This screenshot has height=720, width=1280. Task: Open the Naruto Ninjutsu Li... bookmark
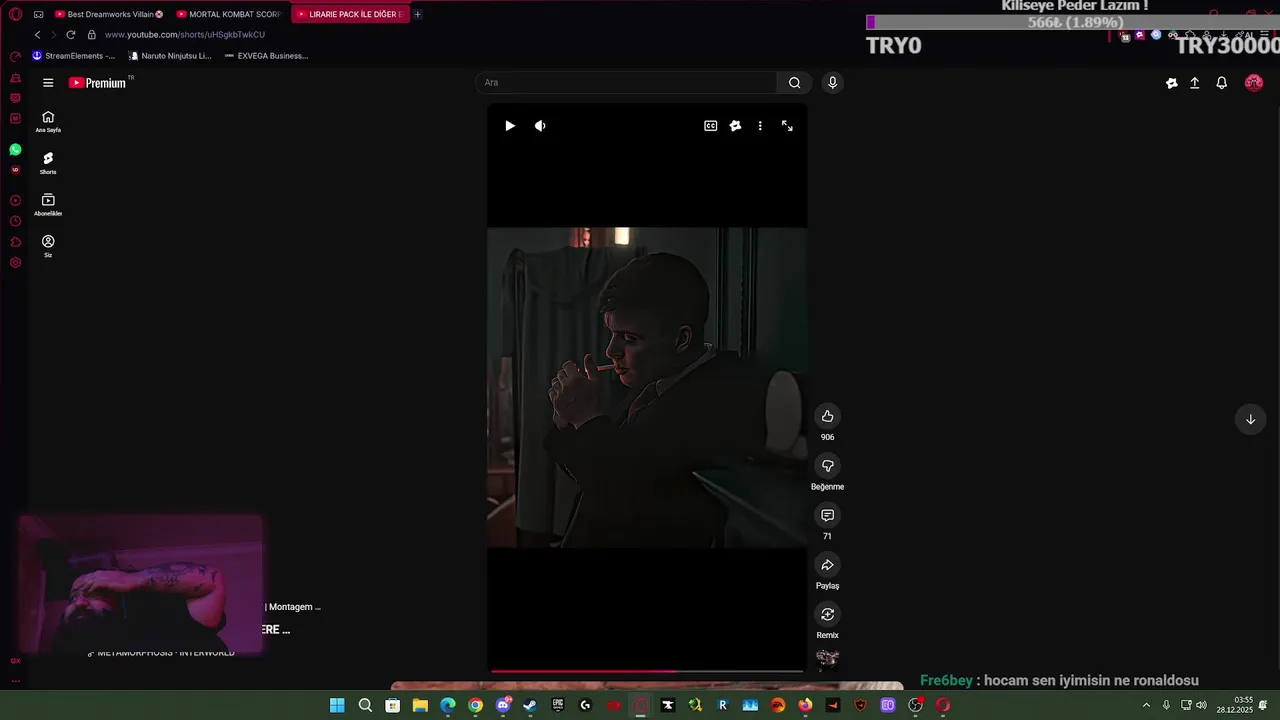point(170,56)
